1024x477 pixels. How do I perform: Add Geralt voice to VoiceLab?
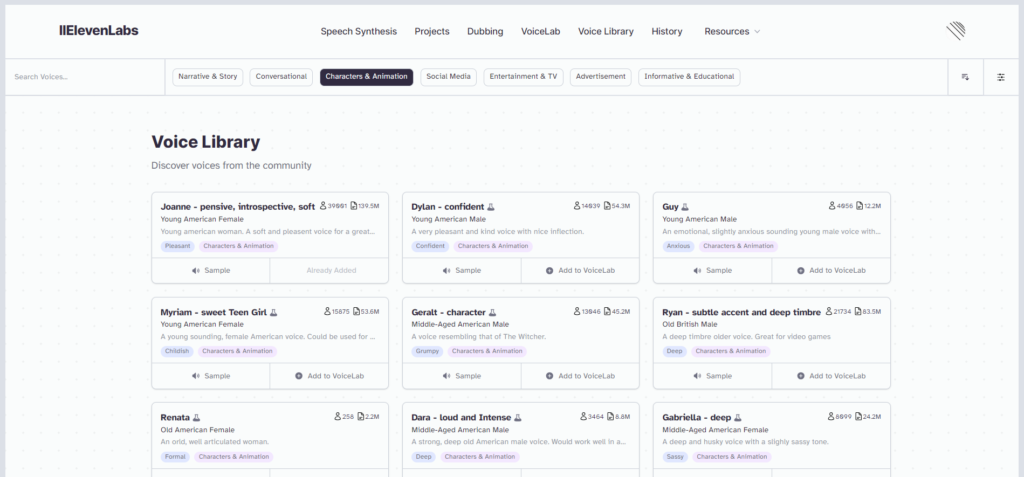pyautogui.click(x=580, y=376)
